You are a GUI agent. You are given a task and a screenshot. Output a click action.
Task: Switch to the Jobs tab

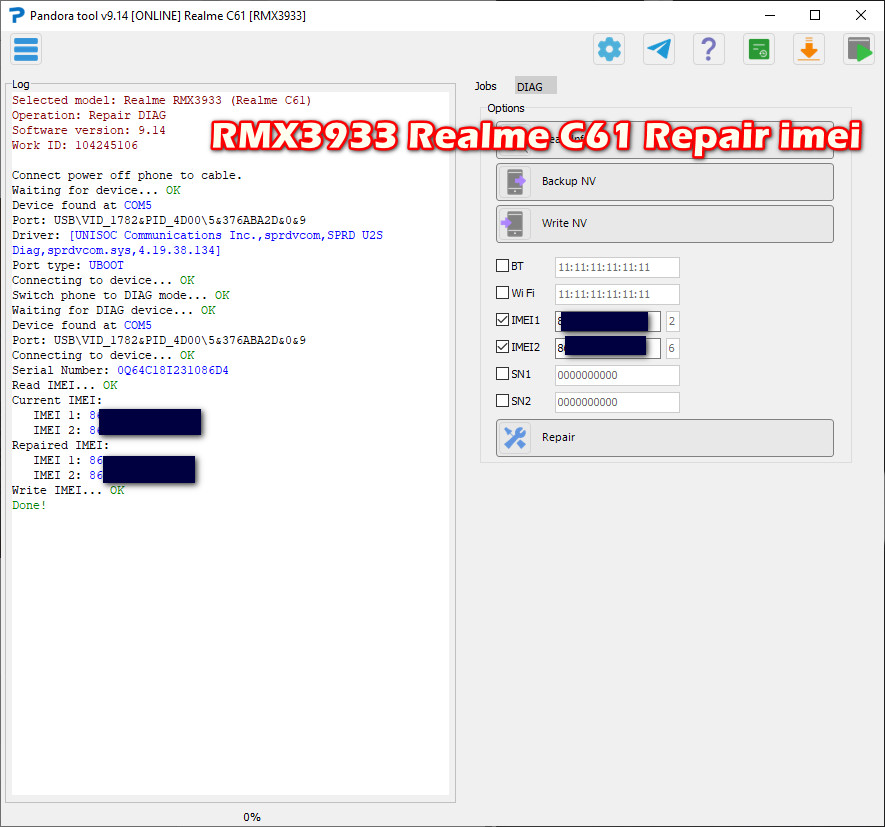tap(485, 86)
